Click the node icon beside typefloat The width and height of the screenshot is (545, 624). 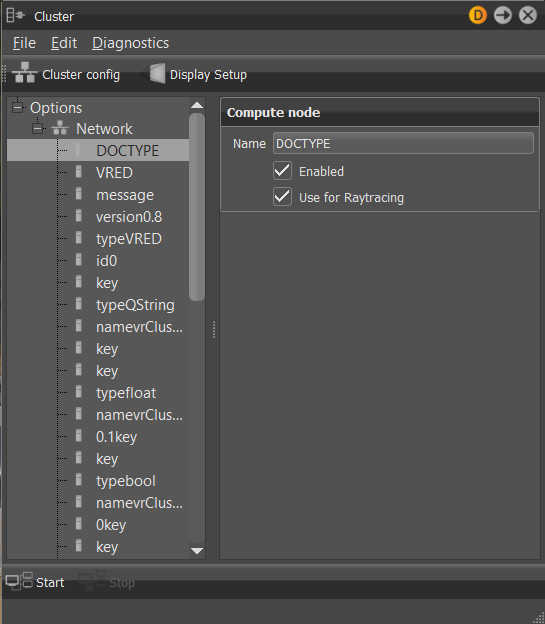click(79, 392)
